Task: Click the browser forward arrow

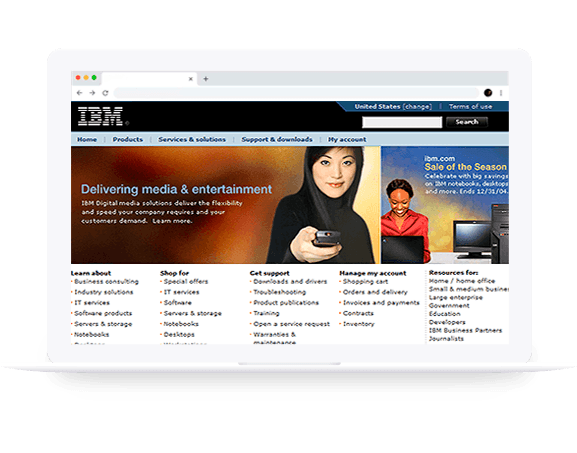Action: pos(92,93)
